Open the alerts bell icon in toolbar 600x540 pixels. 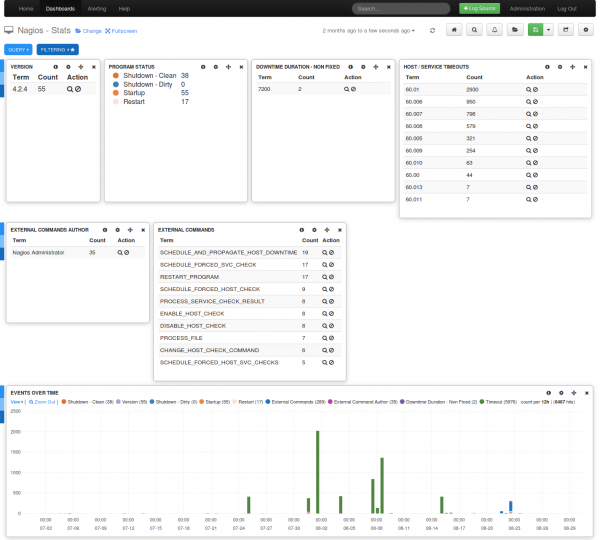494,30
